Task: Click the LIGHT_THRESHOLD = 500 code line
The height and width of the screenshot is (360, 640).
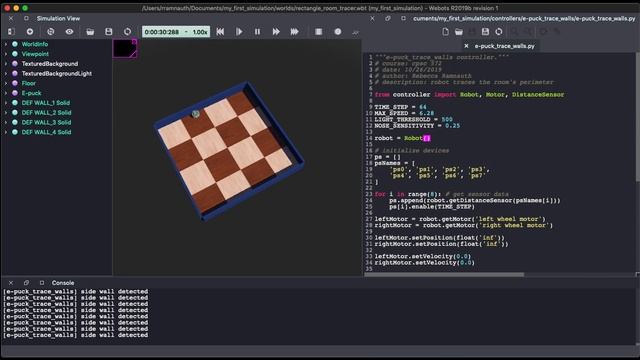Action: coord(413,120)
